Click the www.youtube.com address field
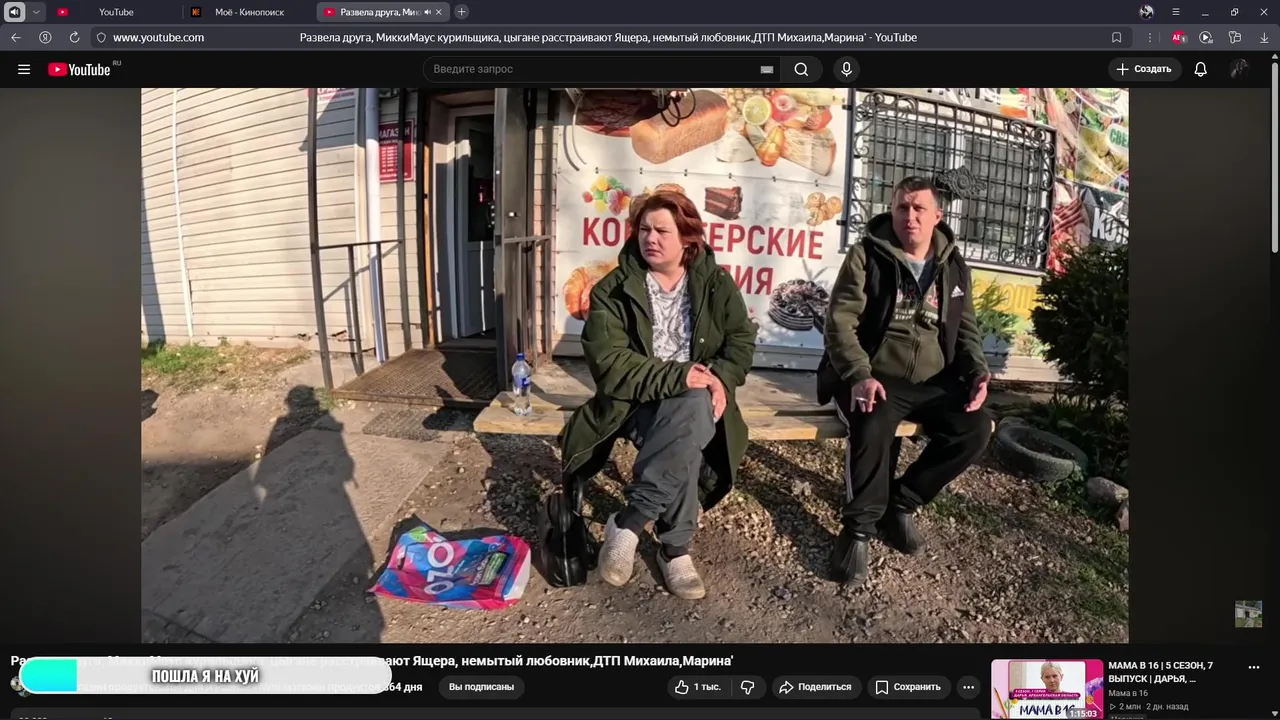The width and height of the screenshot is (1280, 720). (x=158, y=37)
